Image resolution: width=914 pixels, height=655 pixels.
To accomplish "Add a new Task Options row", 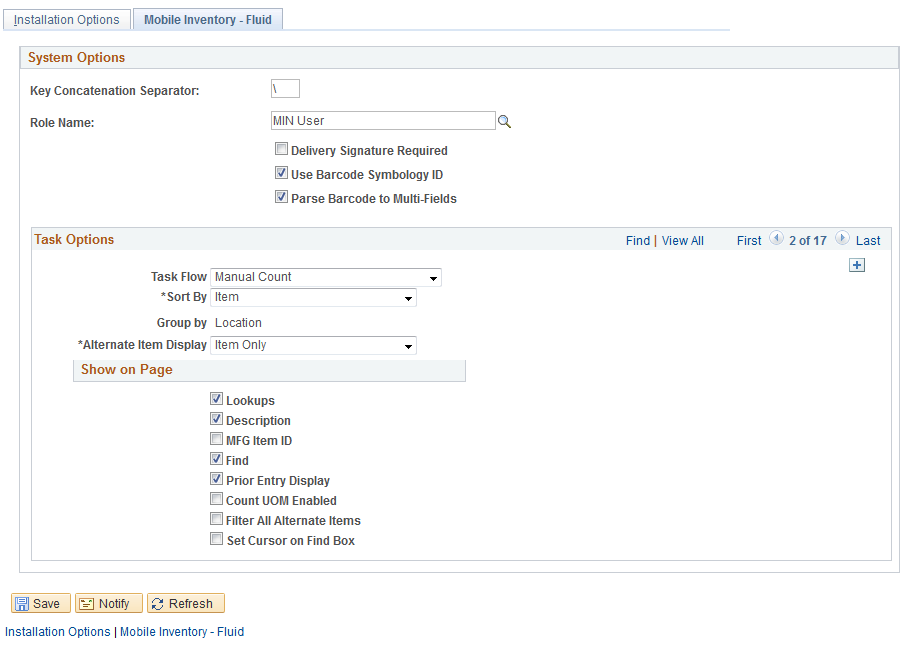I will [856, 264].
